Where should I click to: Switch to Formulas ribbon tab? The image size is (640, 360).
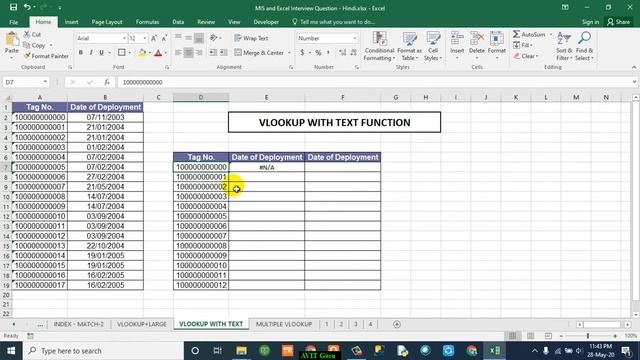[x=147, y=22]
